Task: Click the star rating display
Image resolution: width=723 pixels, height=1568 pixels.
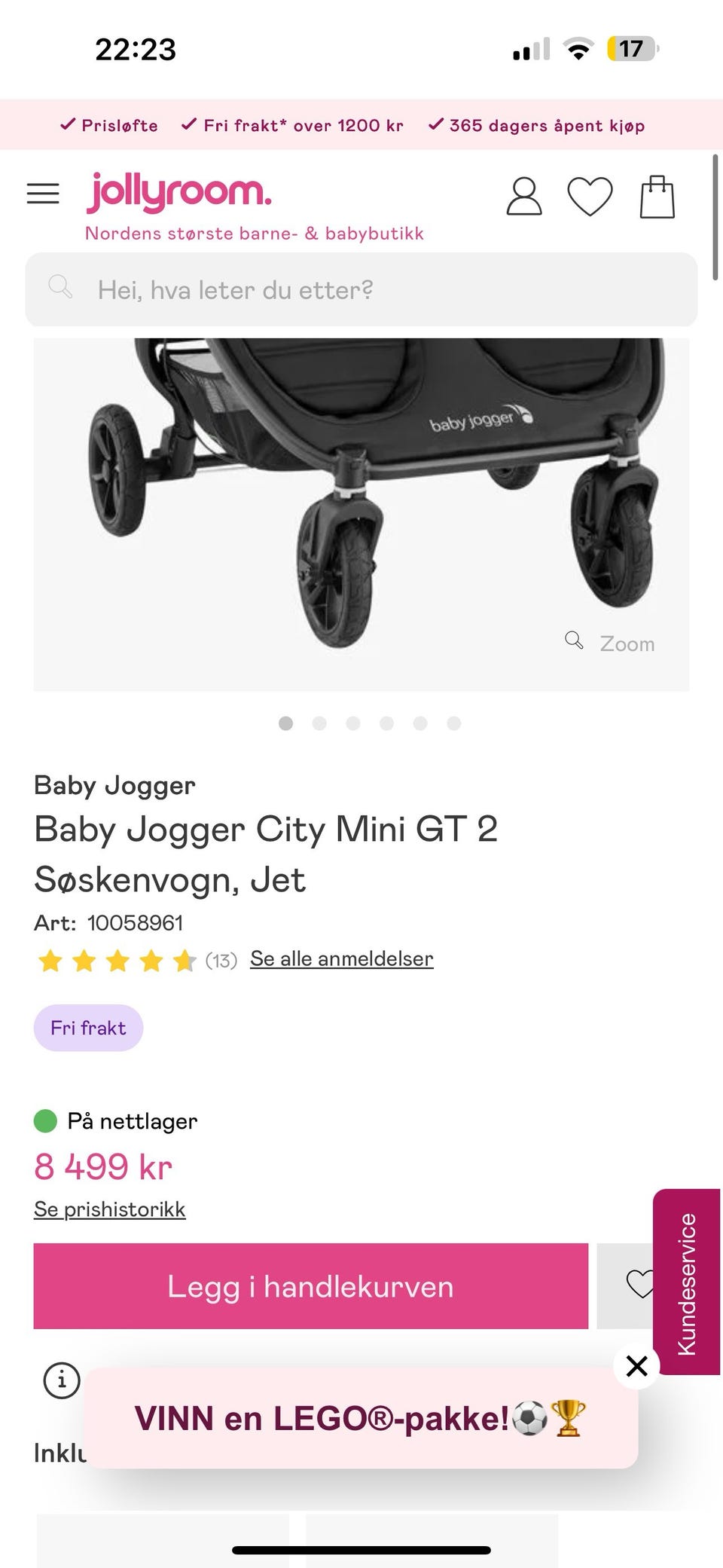Action: pyautogui.click(x=117, y=961)
